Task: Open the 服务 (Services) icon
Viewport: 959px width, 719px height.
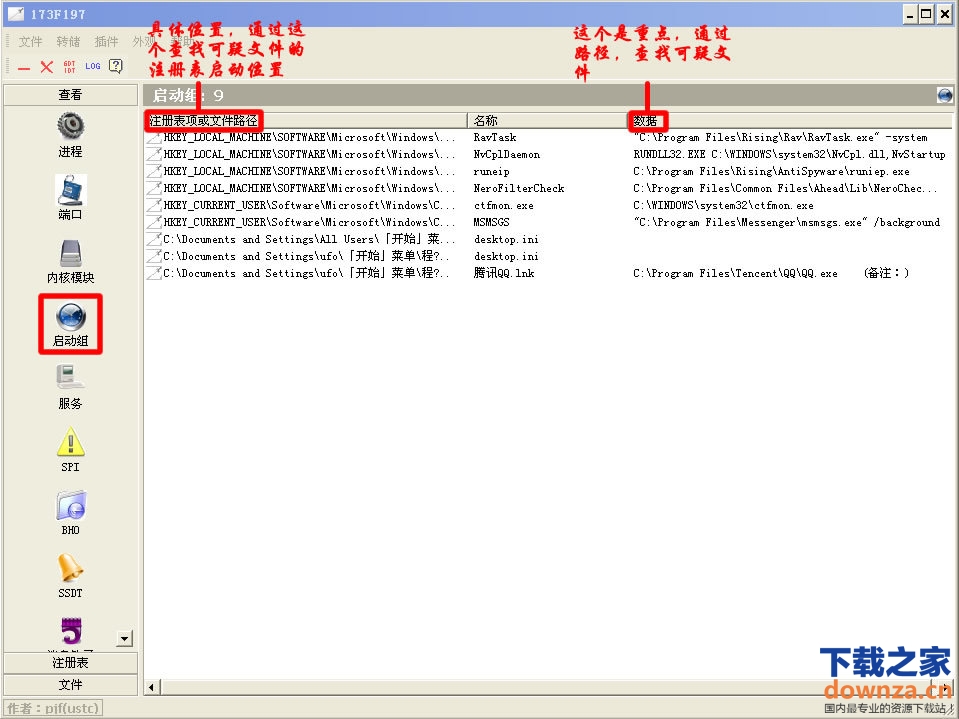Action: tap(70, 378)
